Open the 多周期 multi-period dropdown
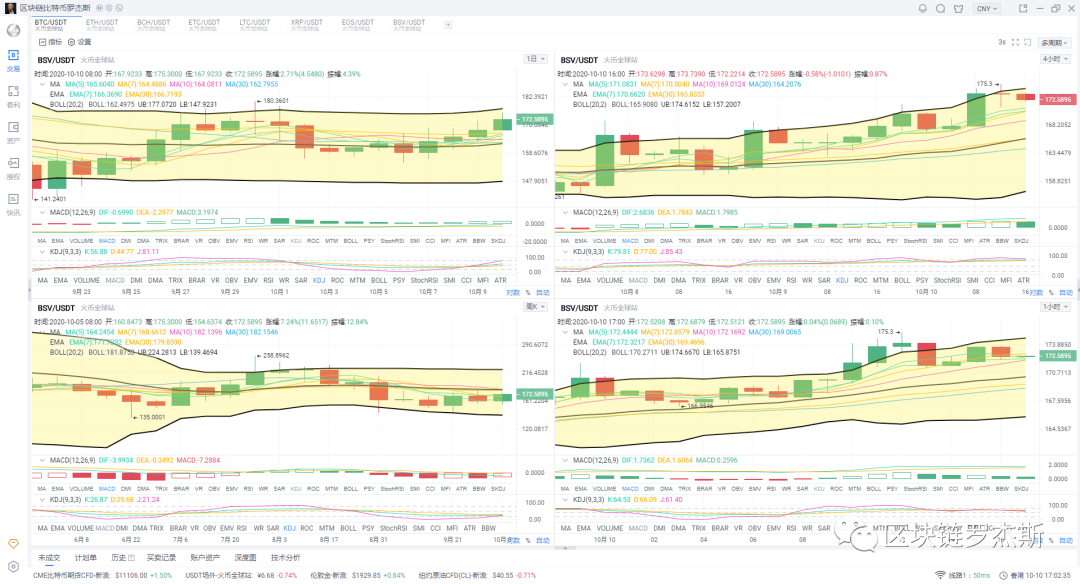The width and height of the screenshot is (1080, 584). [x=1055, y=43]
